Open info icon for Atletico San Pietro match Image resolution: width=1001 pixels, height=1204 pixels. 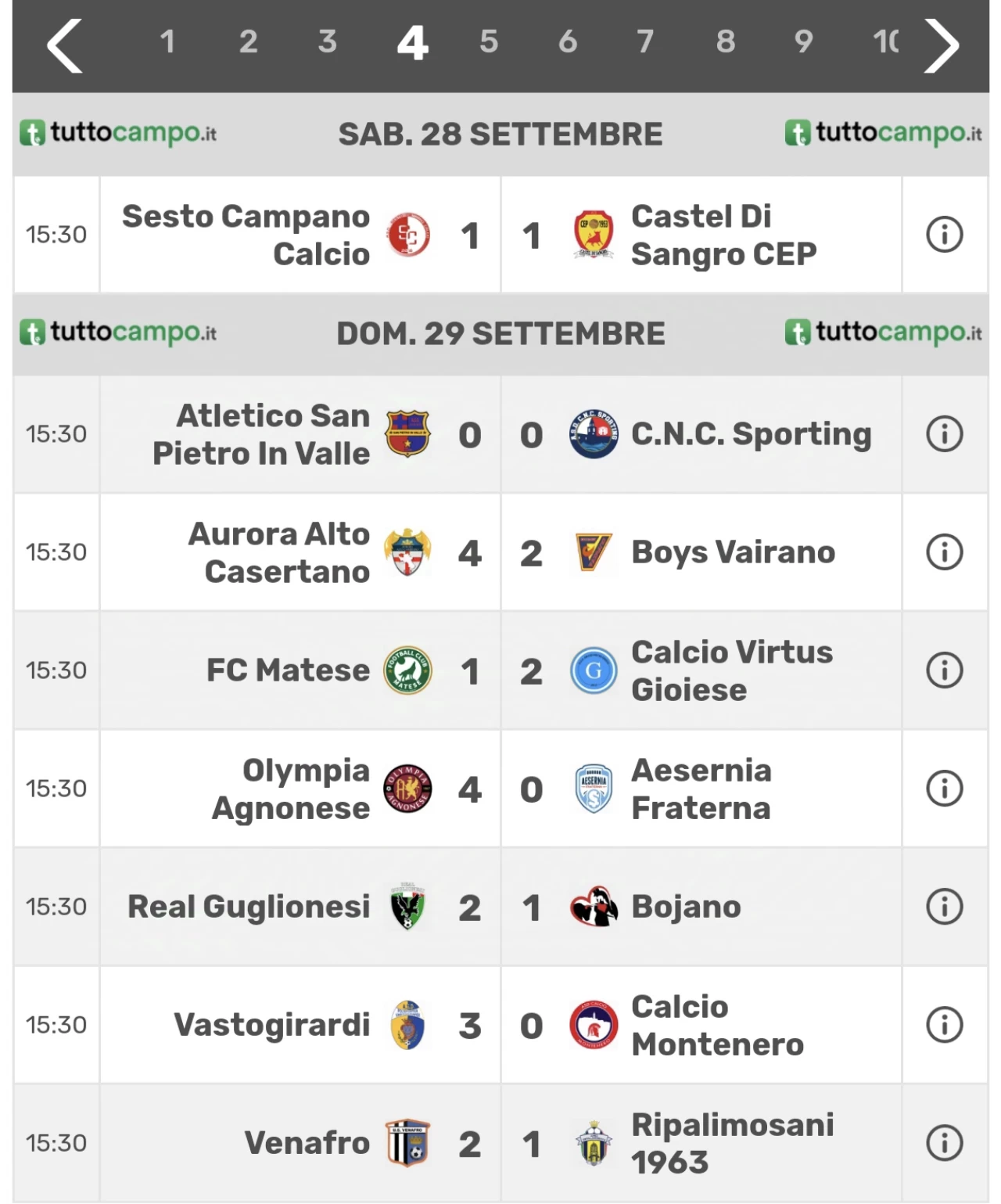tap(944, 434)
